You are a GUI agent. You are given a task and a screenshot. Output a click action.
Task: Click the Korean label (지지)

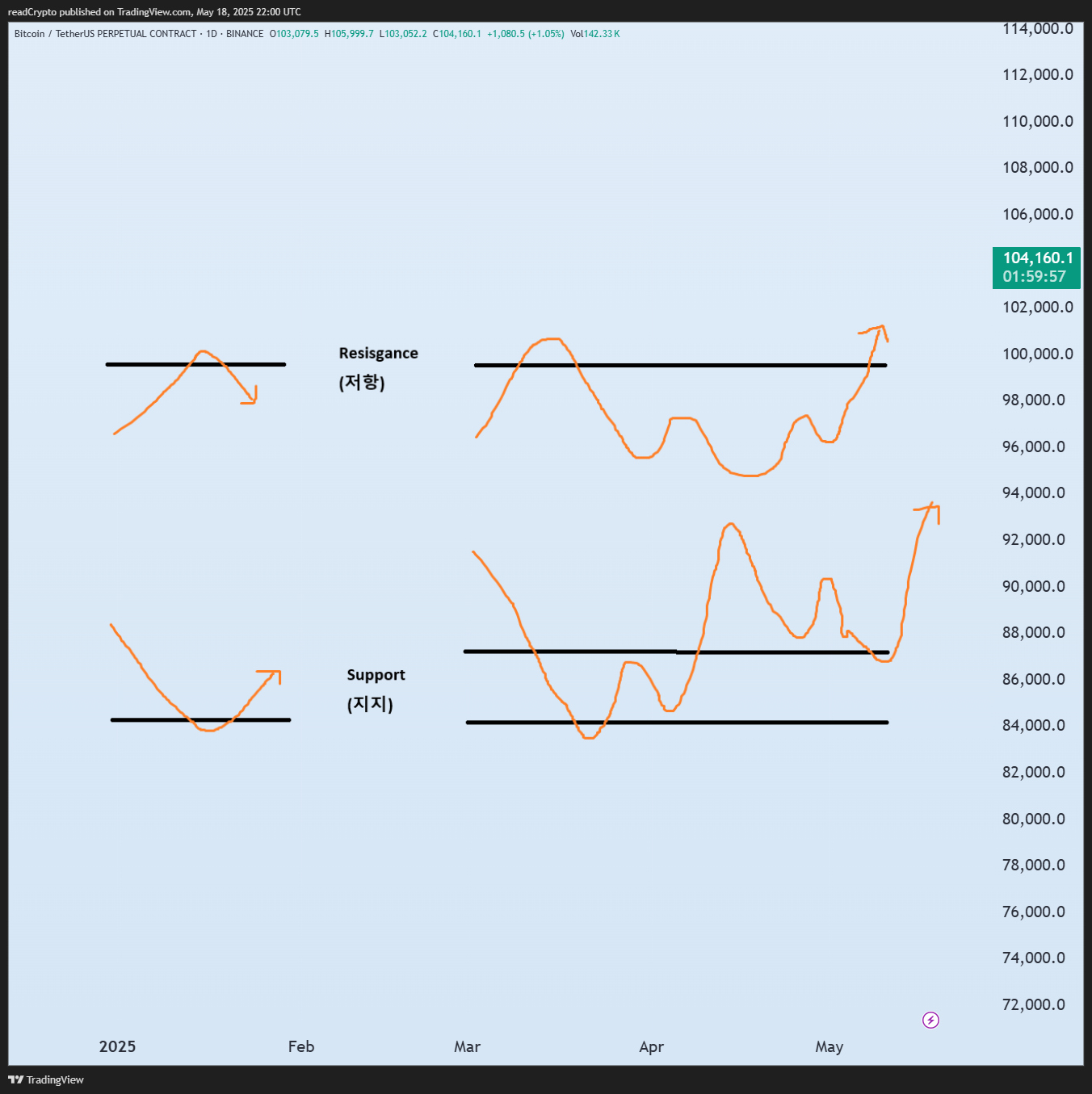(370, 704)
